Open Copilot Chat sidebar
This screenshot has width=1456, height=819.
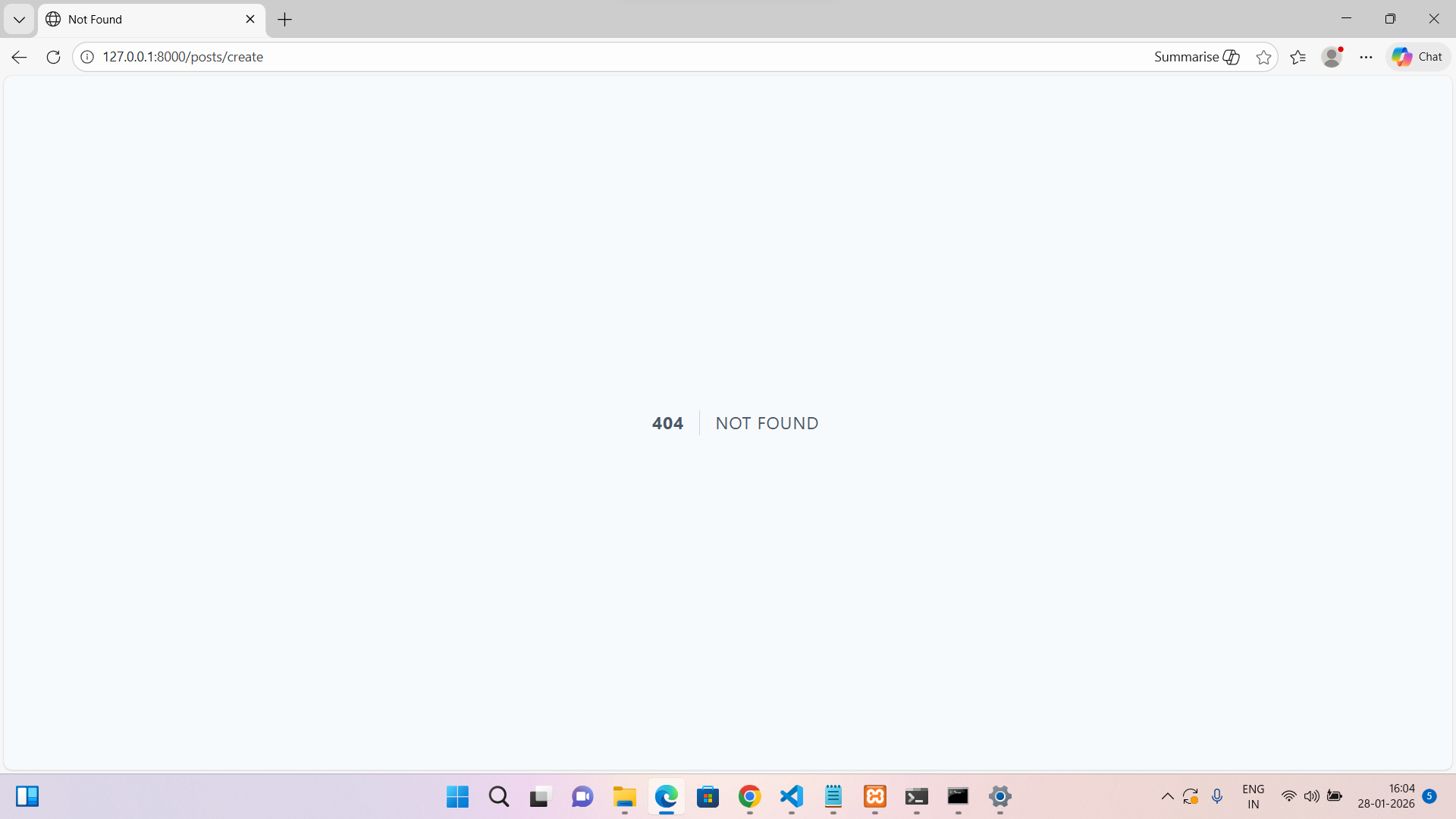click(1417, 57)
